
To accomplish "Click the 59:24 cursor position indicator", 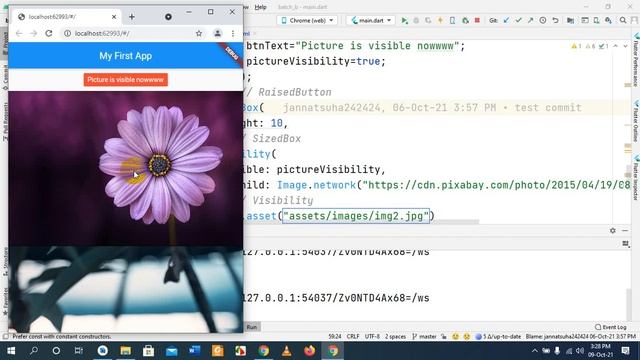I will [x=335, y=337].
